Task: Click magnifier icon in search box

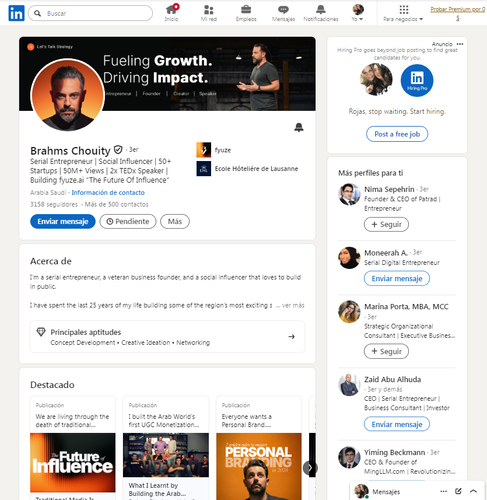Action: 38,13
